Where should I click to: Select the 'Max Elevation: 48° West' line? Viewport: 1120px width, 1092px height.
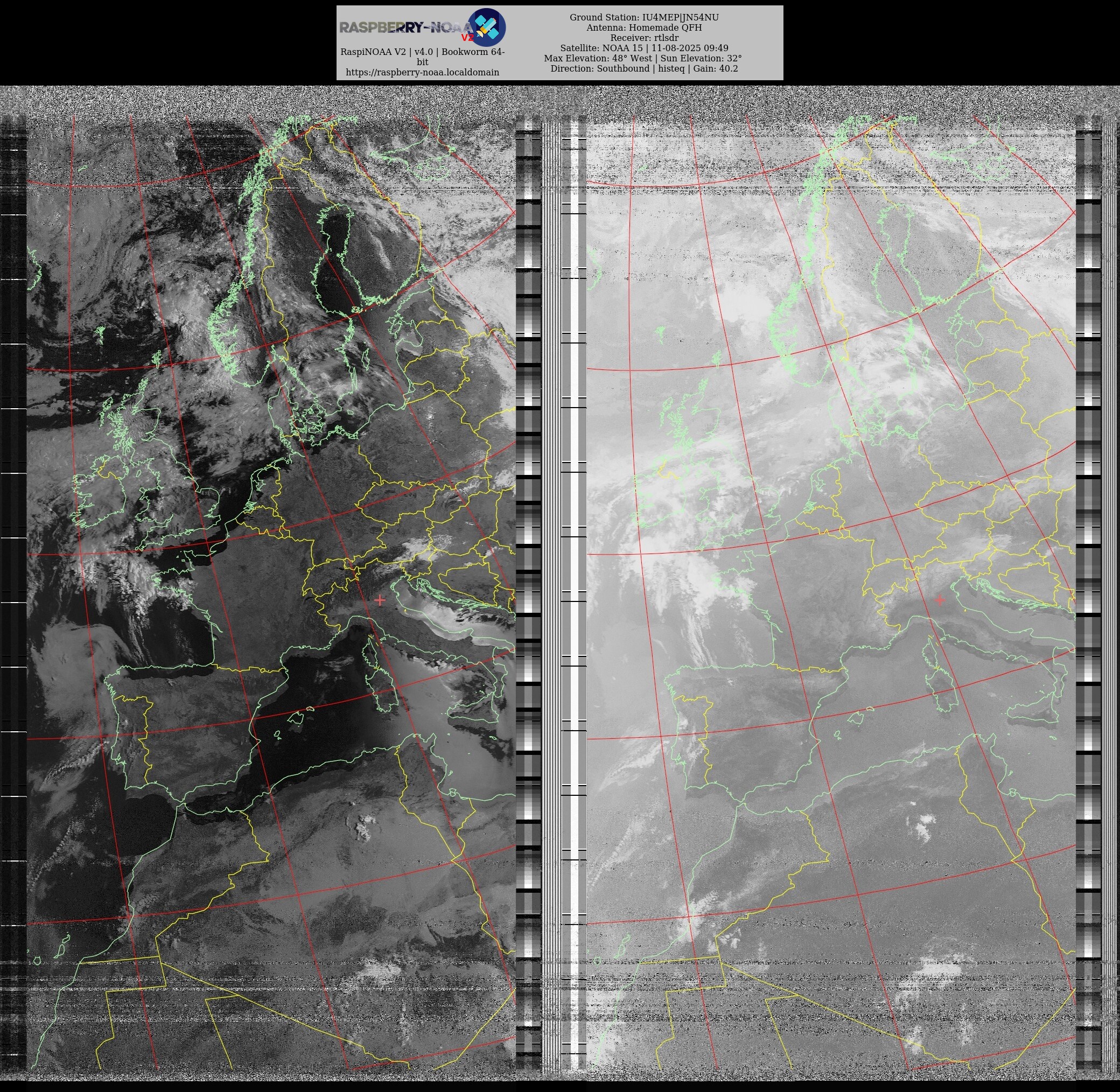(x=598, y=59)
